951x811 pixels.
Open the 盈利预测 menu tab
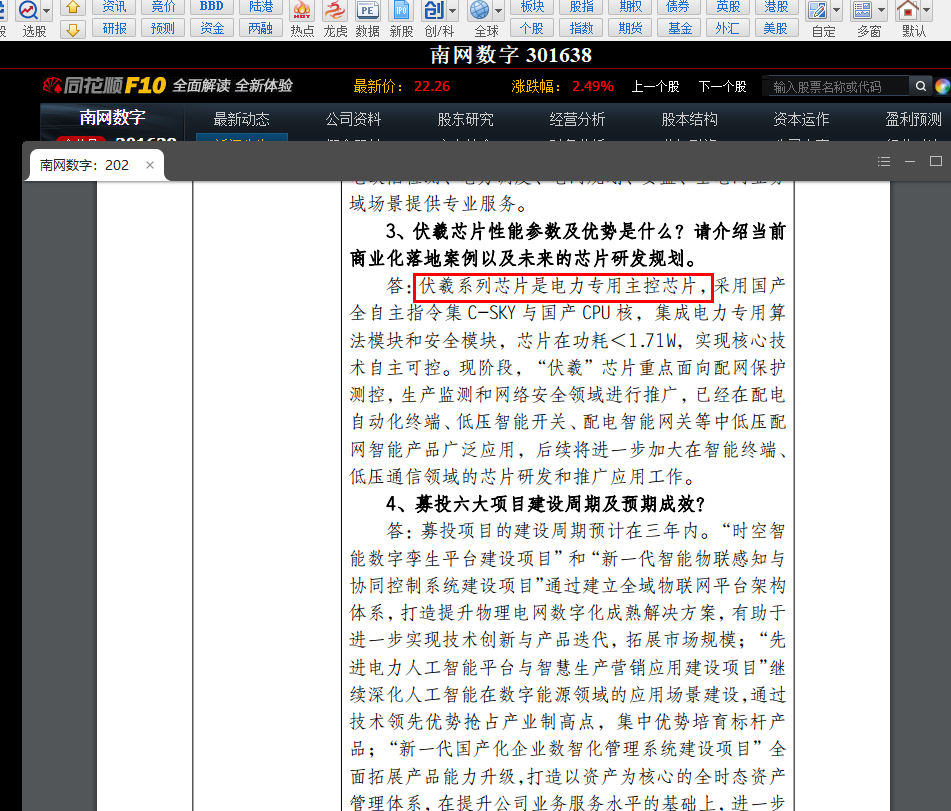[913, 119]
